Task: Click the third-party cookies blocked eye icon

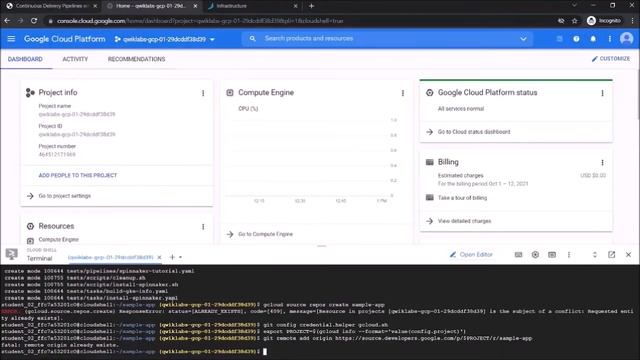Action: point(561,21)
